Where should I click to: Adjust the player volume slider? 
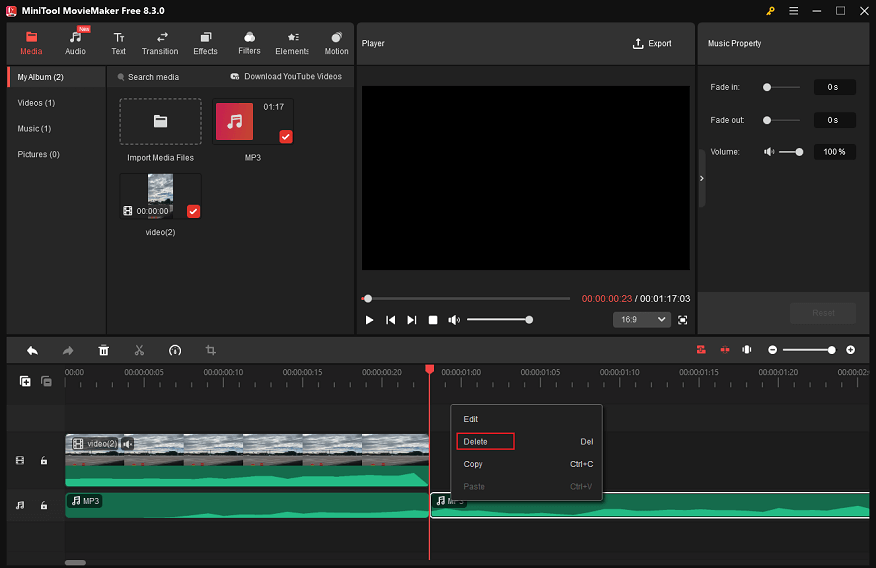click(499, 320)
